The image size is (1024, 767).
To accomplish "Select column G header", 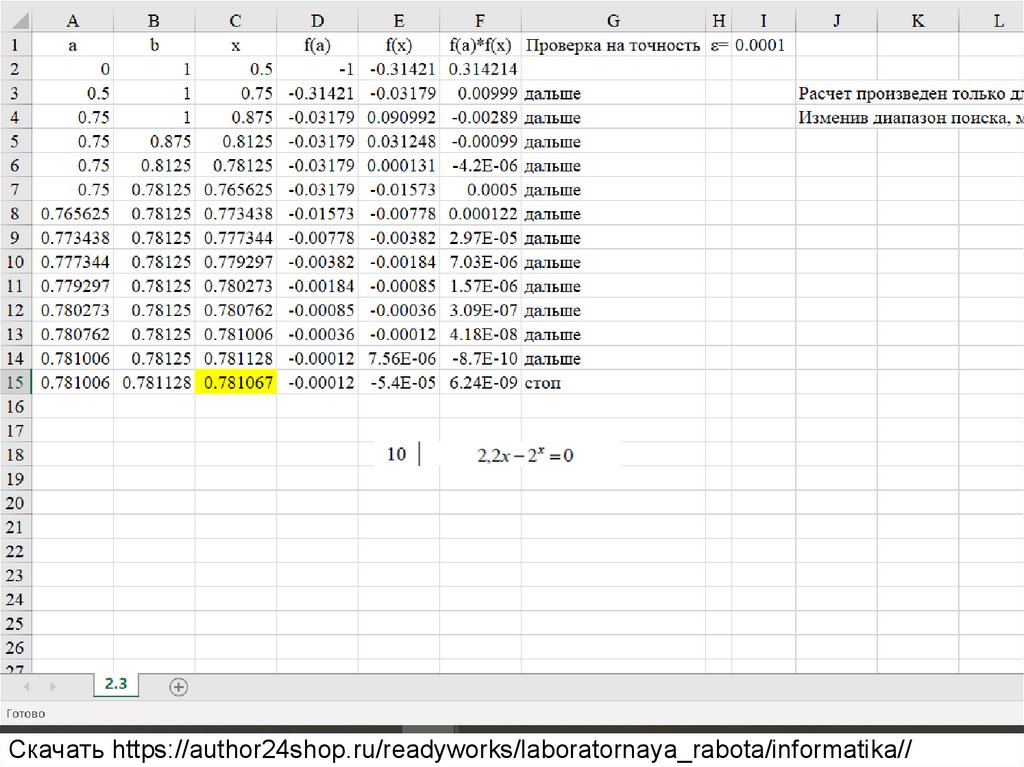I will tap(613, 21).
